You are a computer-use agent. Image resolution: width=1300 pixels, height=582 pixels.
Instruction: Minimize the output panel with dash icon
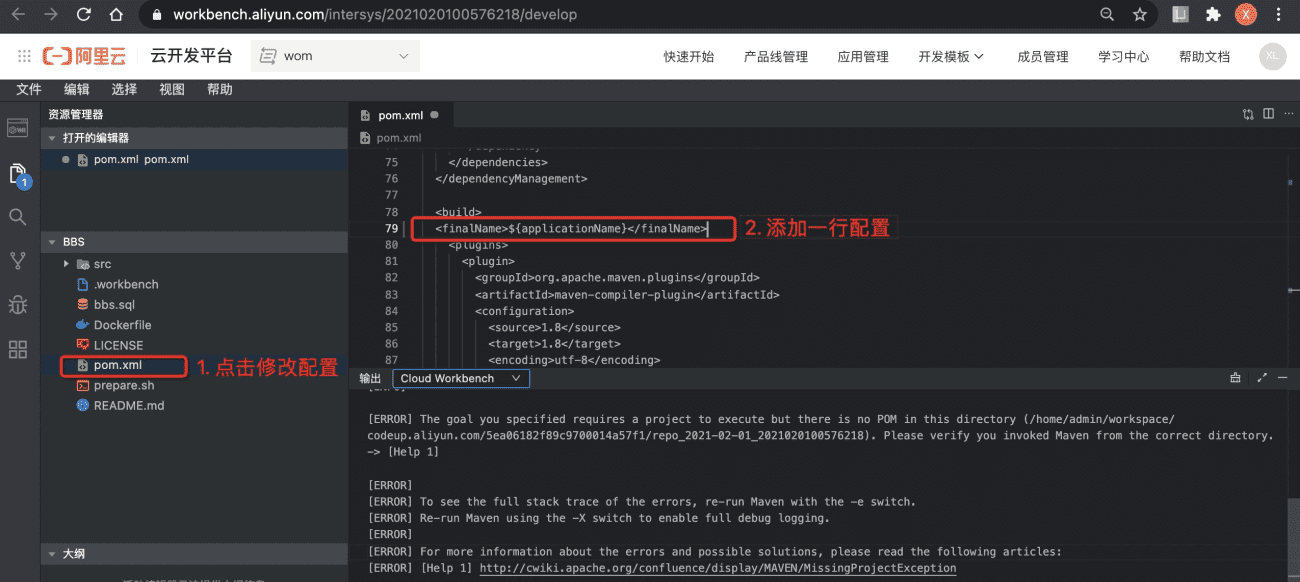click(1283, 378)
